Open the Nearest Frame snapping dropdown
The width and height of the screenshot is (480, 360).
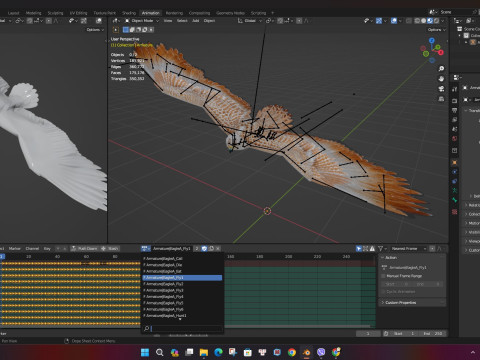(x=409, y=249)
